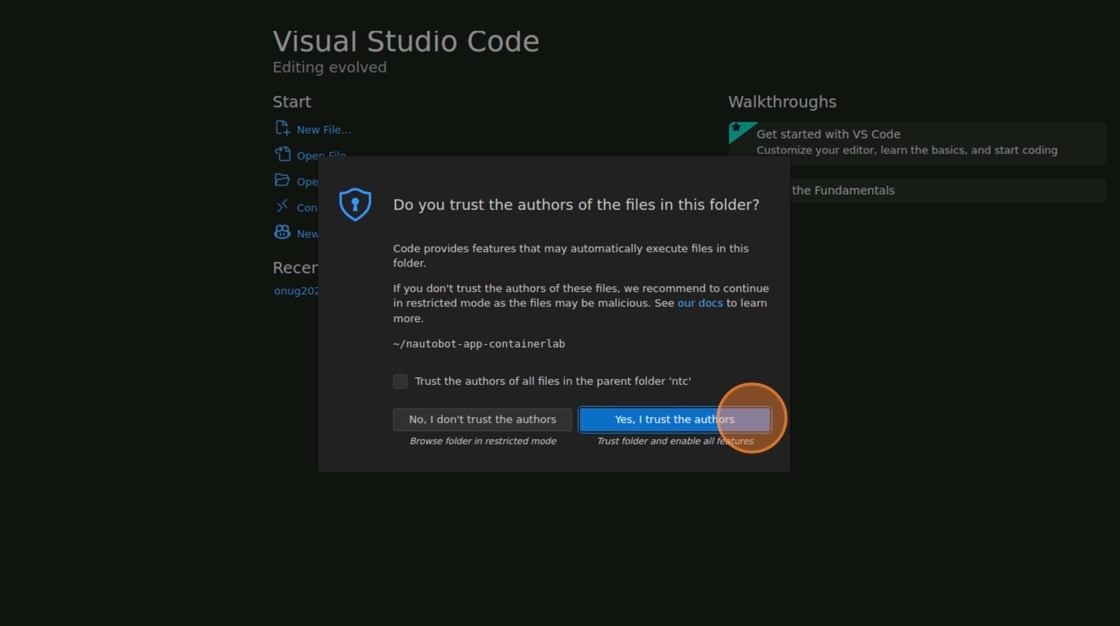
Task: Click the New File icon
Action: [282, 129]
